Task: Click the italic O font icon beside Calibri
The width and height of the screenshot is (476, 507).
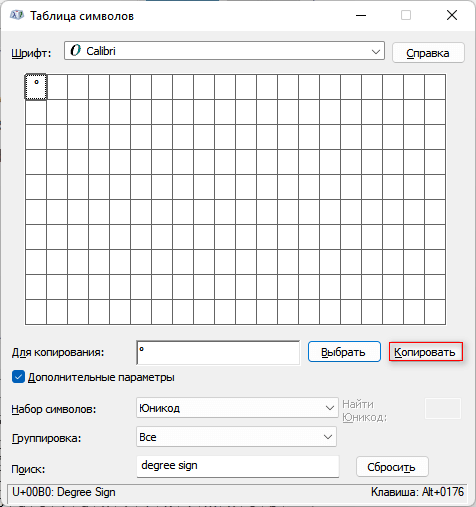Action: (x=76, y=51)
